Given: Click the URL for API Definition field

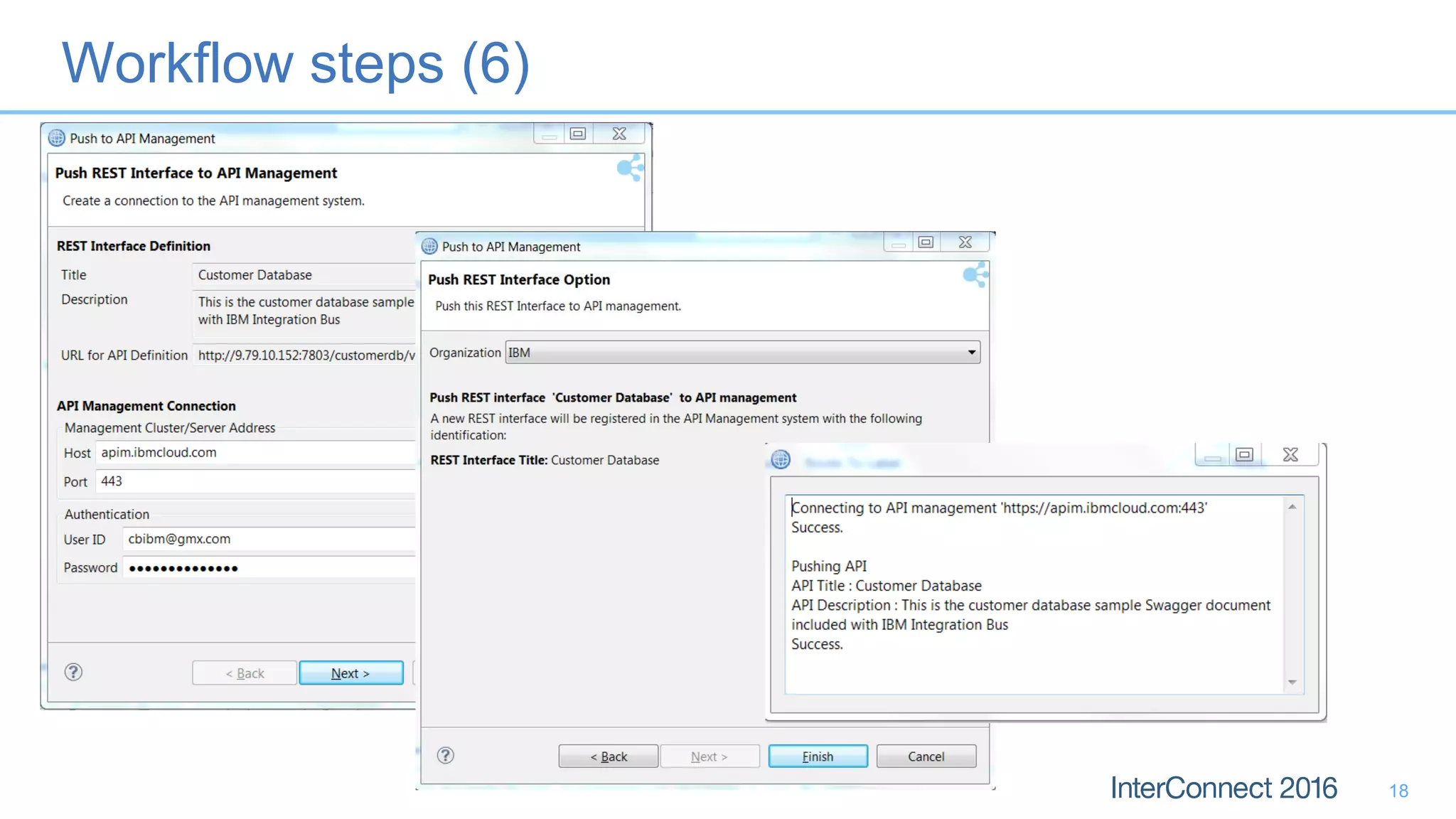Looking at the screenshot, I should [304, 355].
